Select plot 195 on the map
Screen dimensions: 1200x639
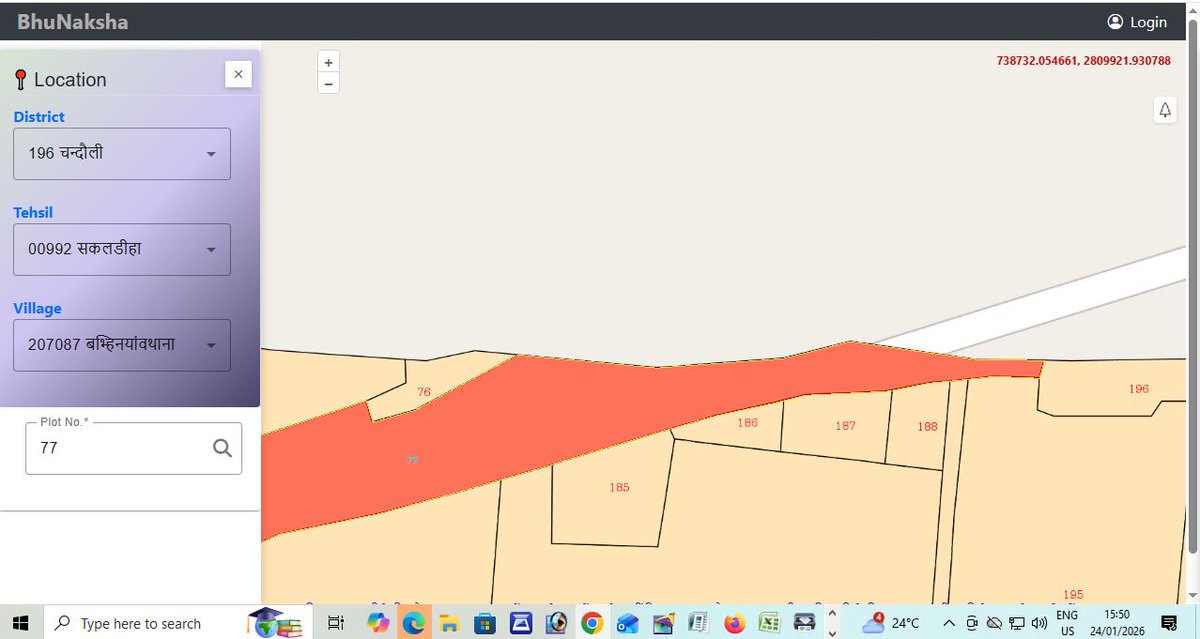pyautogui.click(x=1073, y=594)
